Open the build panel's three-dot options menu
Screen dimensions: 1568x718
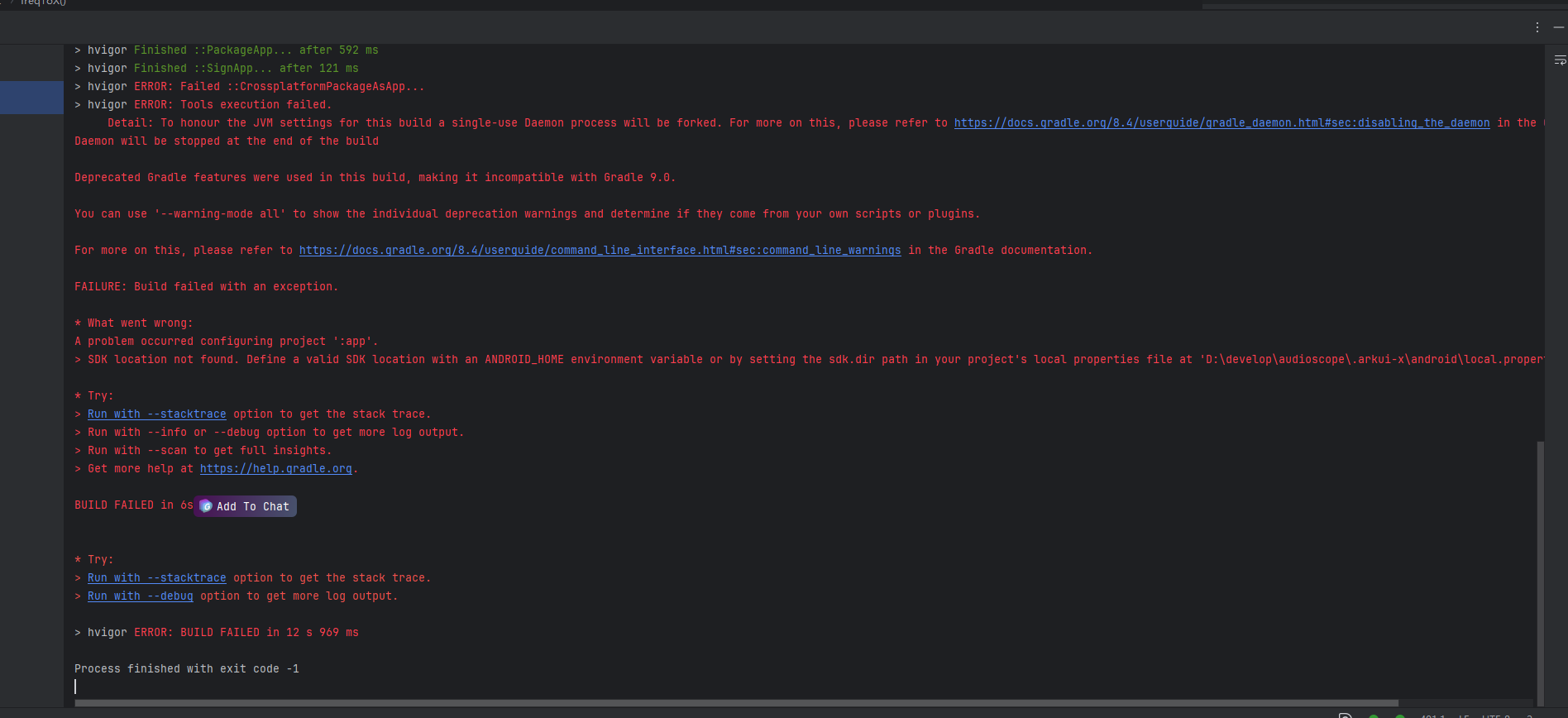click(x=1537, y=27)
